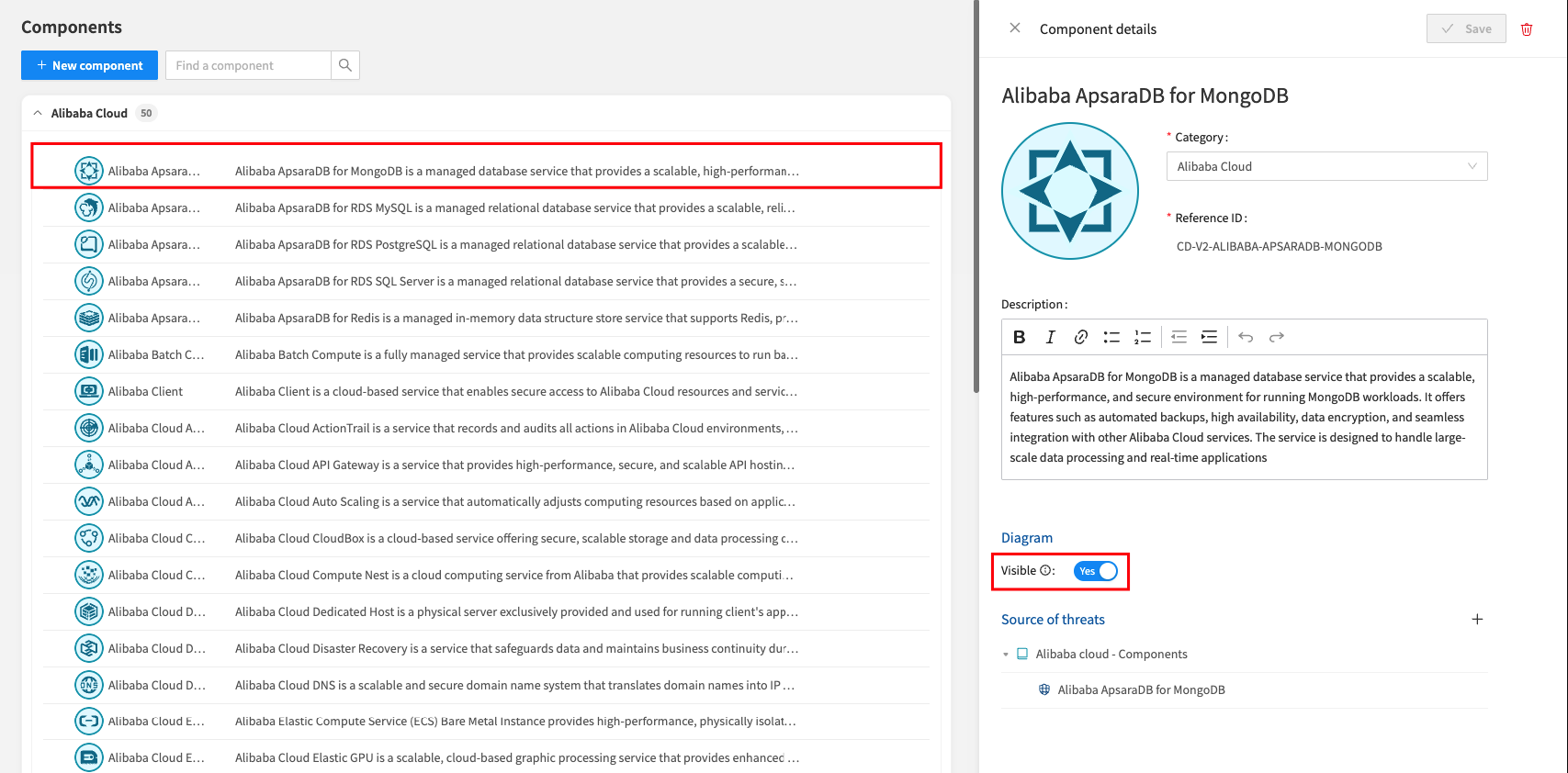
Task: Decrease indent in description editor
Action: pyautogui.click(x=1179, y=337)
